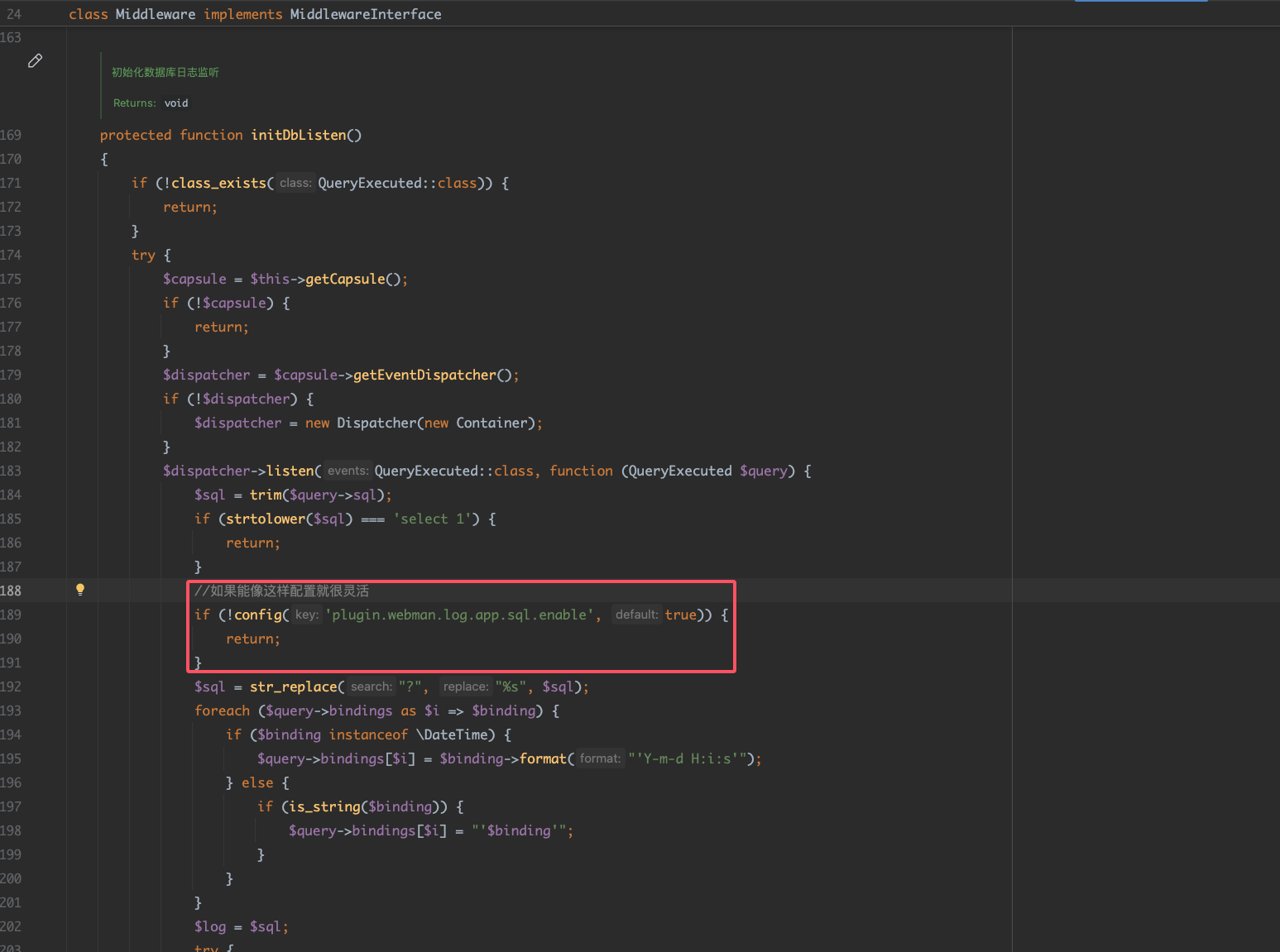Click the initDbListen function name
Image resolution: width=1280 pixels, height=952 pixels.
click(298, 135)
